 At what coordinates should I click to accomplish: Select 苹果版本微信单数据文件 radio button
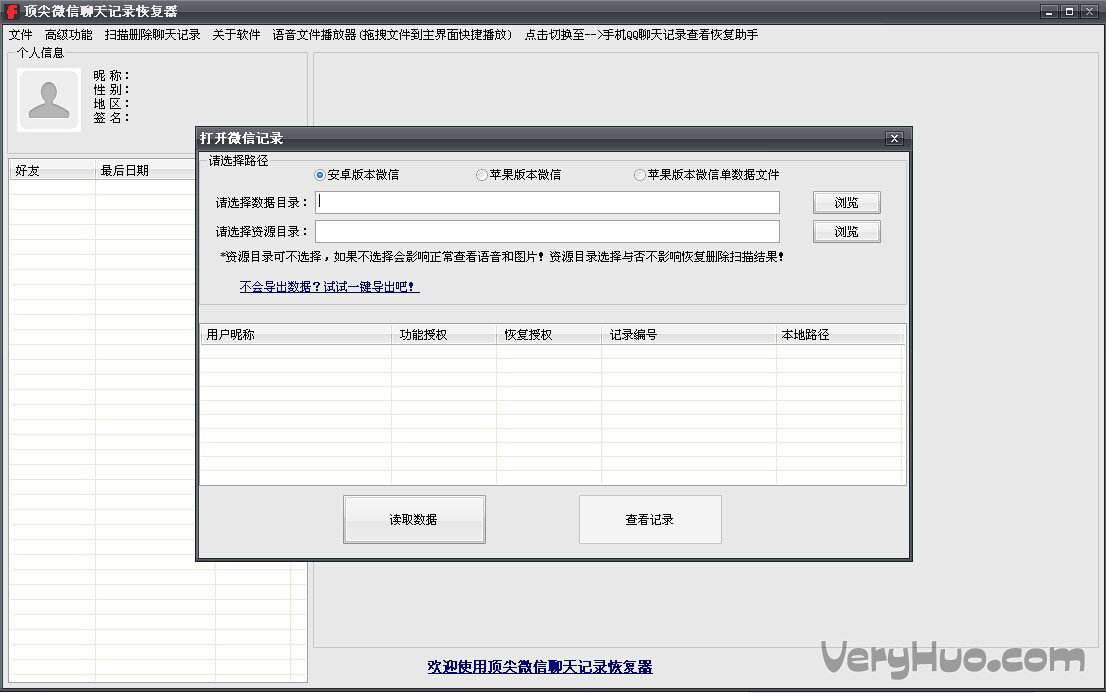[x=707, y=174]
